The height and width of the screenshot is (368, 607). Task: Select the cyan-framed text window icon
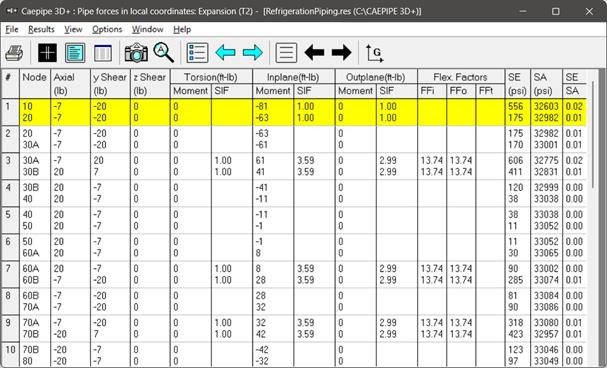75,53
